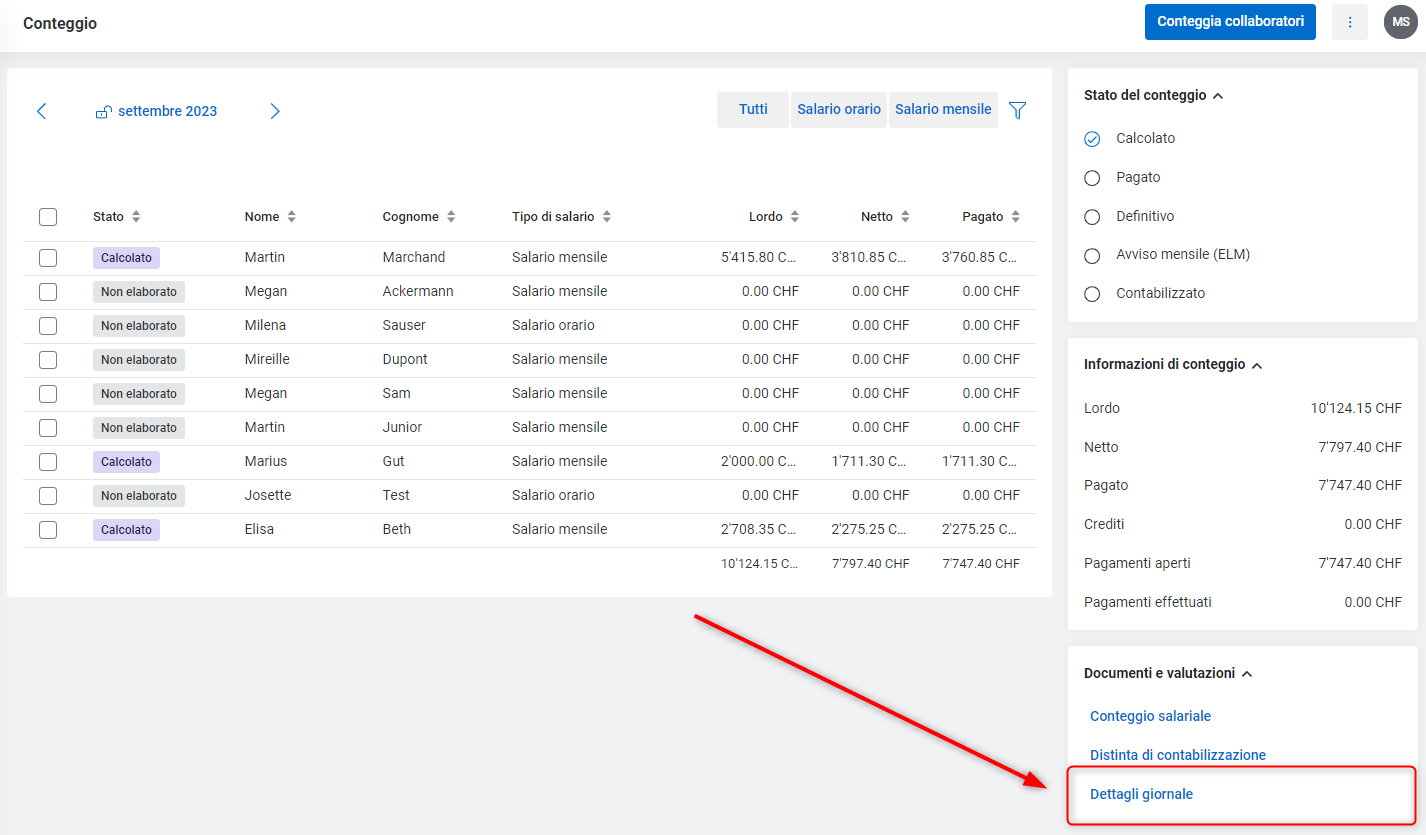1426x835 pixels.
Task: Select the Elisa Beth row checkbox
Action: 48,530
